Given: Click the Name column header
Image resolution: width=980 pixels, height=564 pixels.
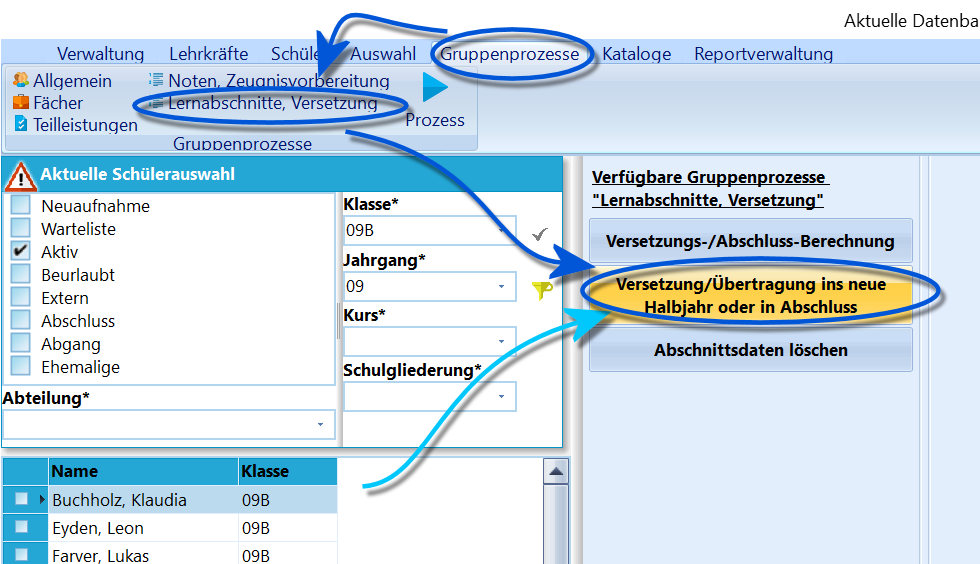Looking at the screenshot, I should tap(143, 471).
